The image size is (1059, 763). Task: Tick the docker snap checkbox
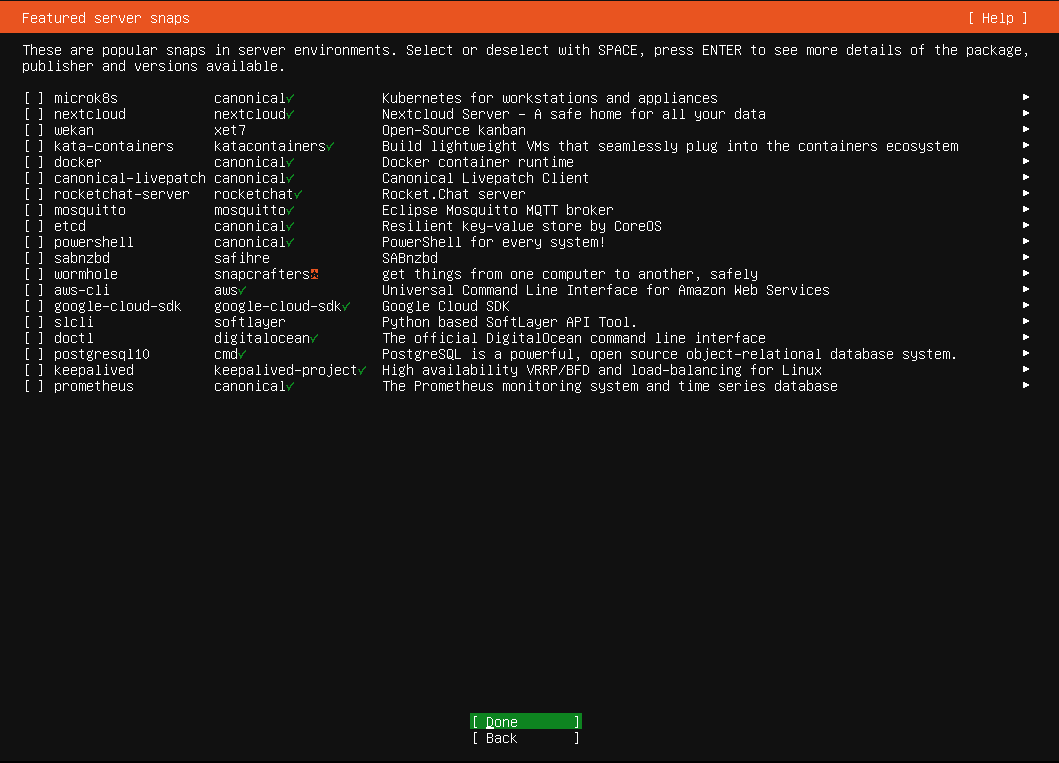[x=34, y=163]
